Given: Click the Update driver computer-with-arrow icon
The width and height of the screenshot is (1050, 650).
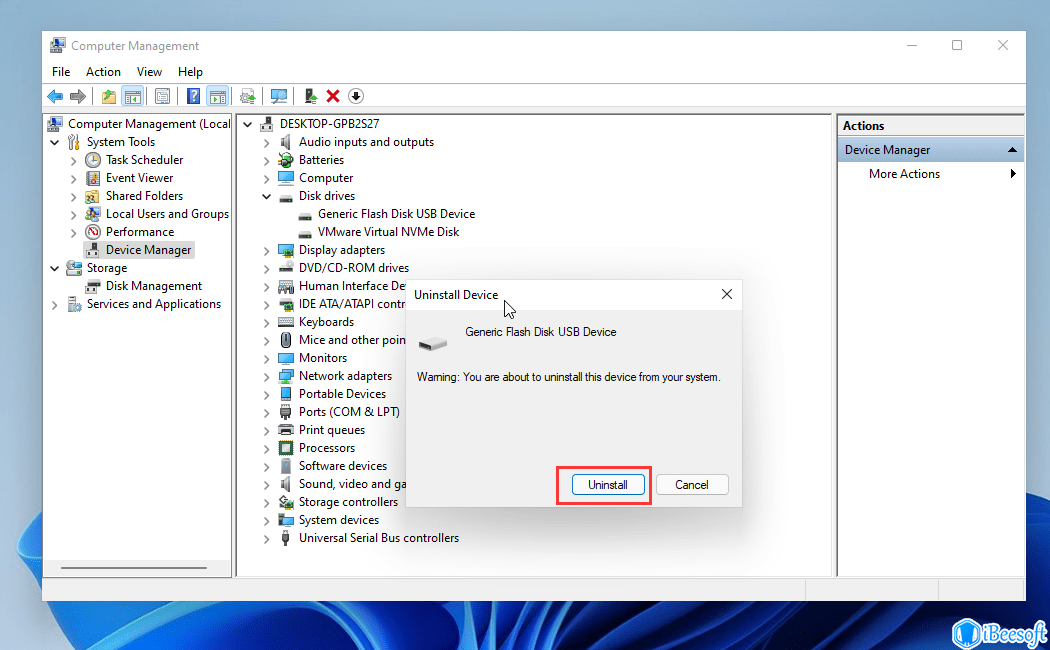Looking at the screenshot, I should tap(311, 96).
